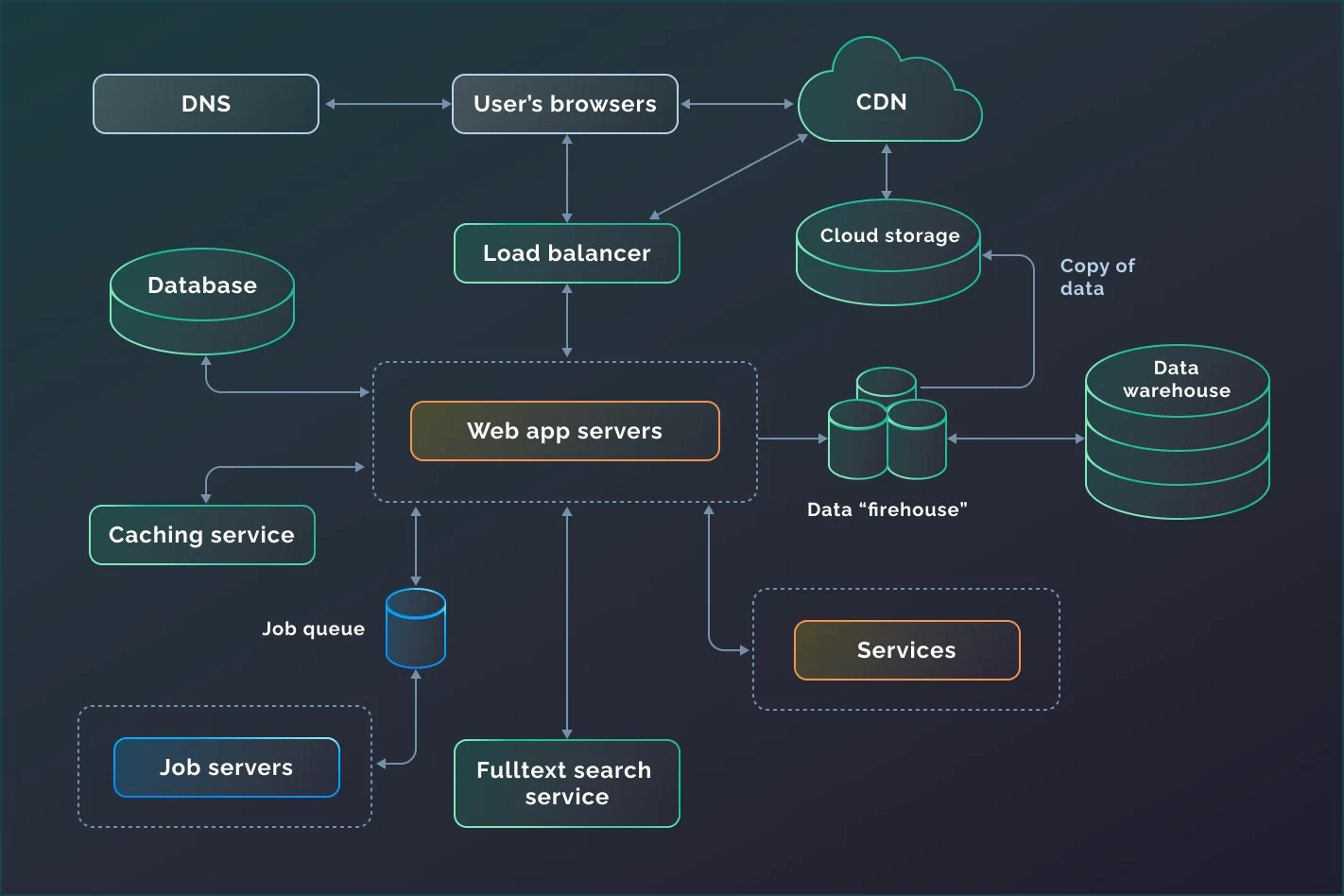Click the Copy of data label
1344x896 pixels.
[1096, 277]
